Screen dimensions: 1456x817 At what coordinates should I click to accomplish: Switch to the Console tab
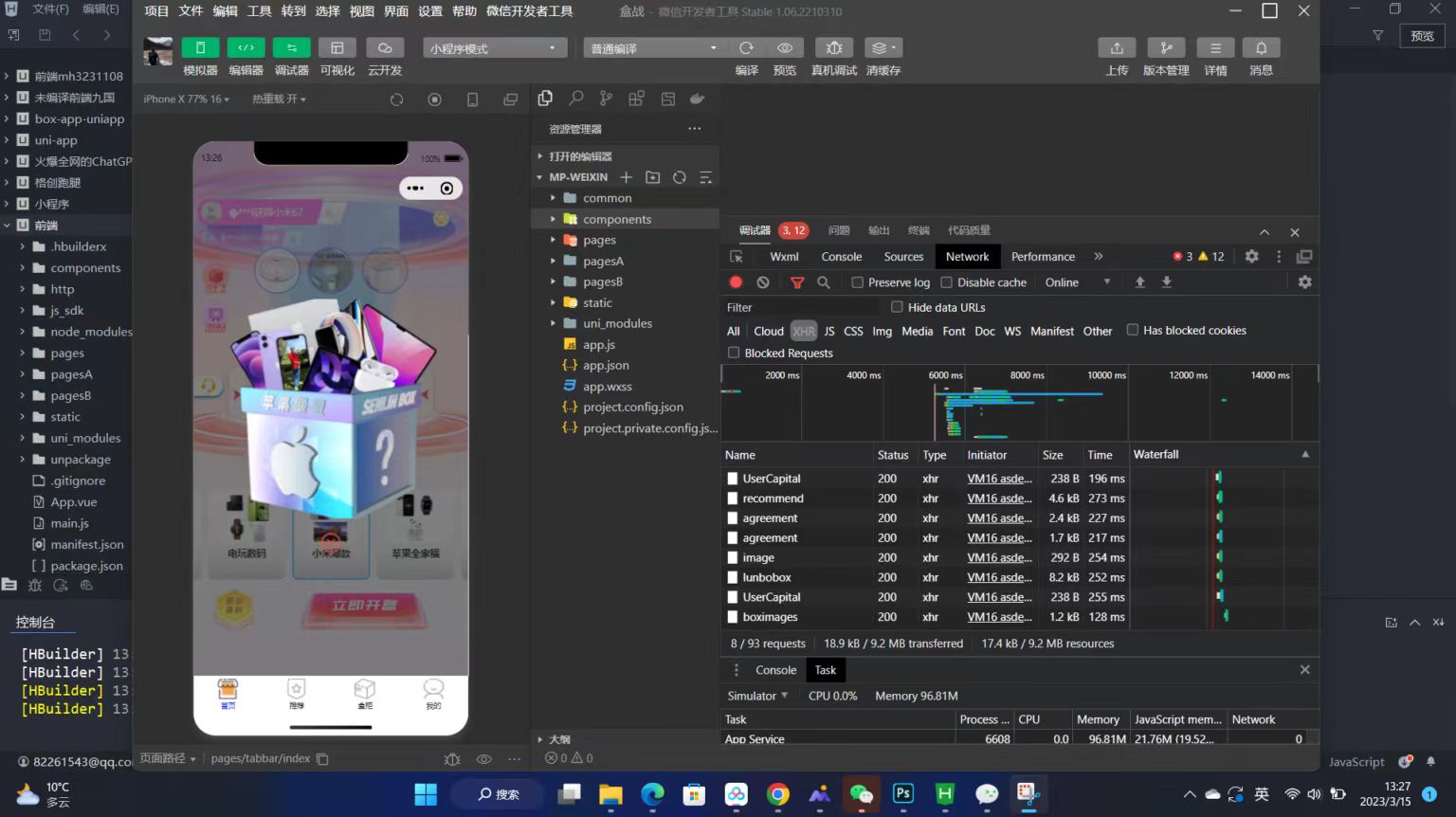tap(841, 257)
